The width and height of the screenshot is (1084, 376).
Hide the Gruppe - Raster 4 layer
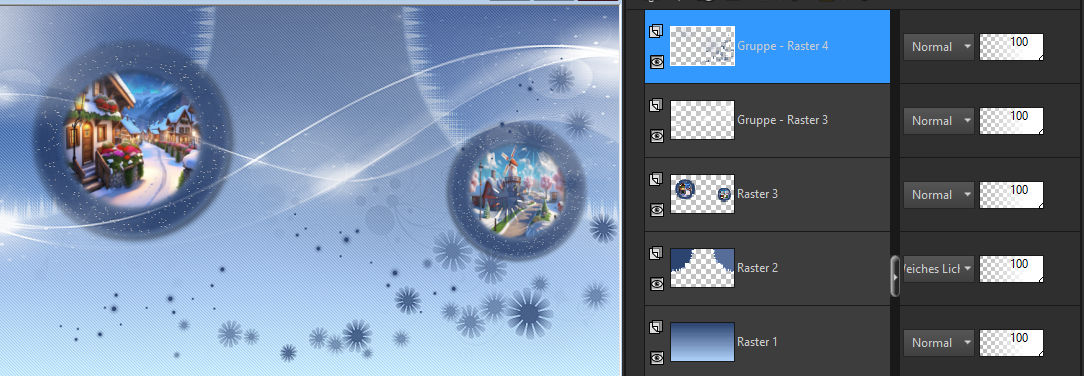click(x=657, y=62)
